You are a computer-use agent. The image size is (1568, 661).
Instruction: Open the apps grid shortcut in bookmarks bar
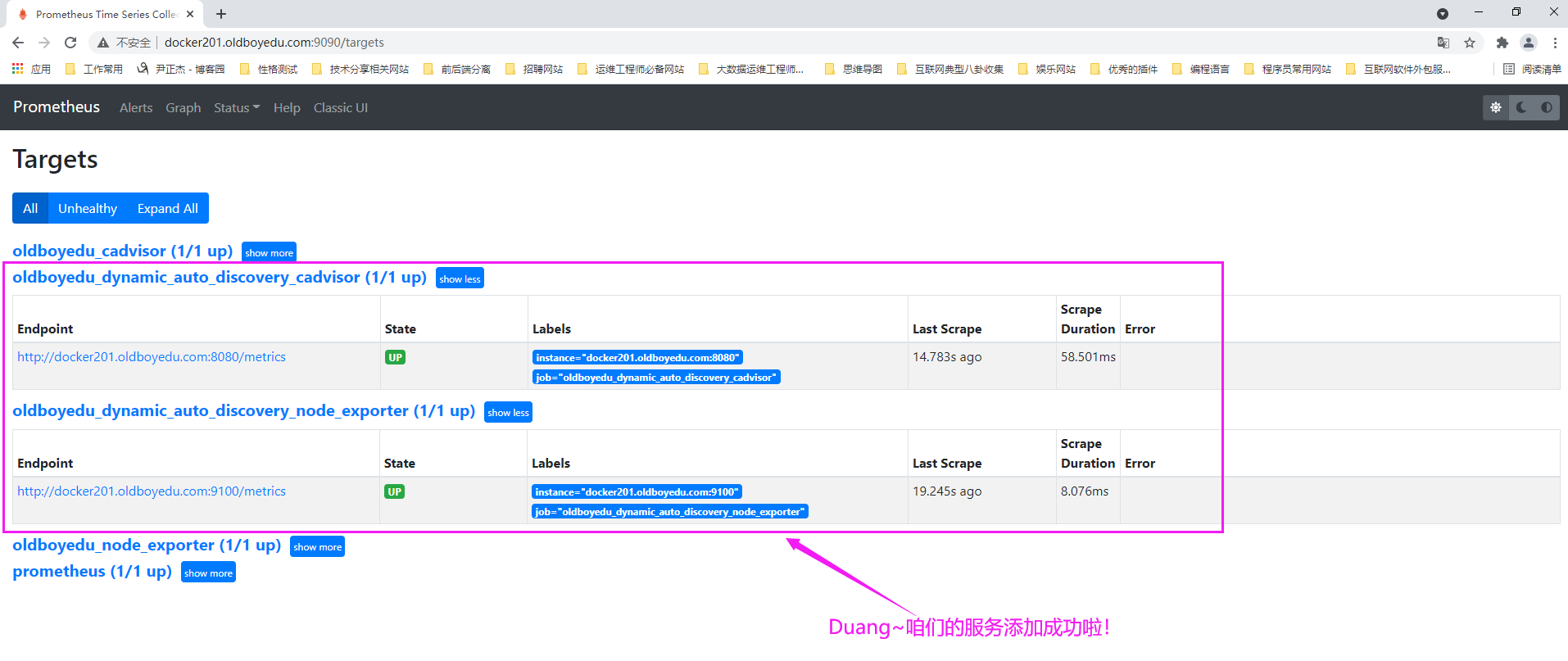pyautogui.click(x=31, y=69)
